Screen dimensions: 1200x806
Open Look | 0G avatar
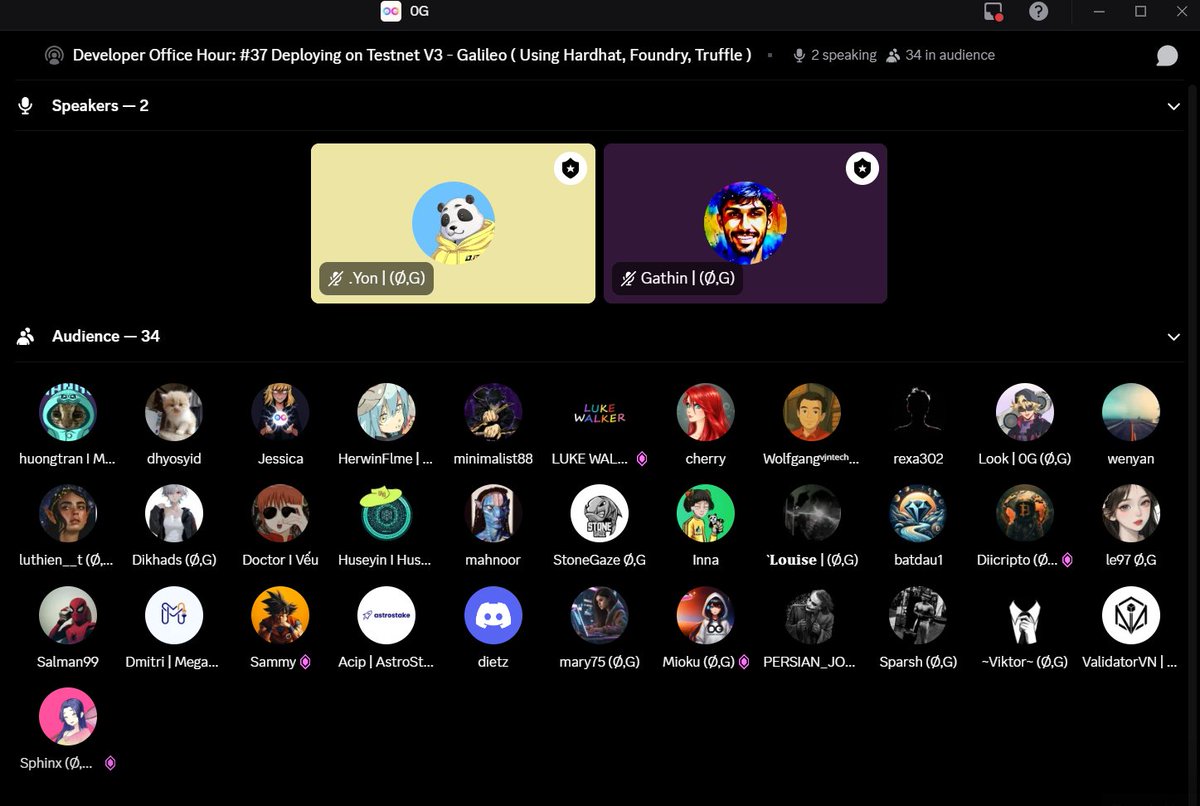[1025, 412]
